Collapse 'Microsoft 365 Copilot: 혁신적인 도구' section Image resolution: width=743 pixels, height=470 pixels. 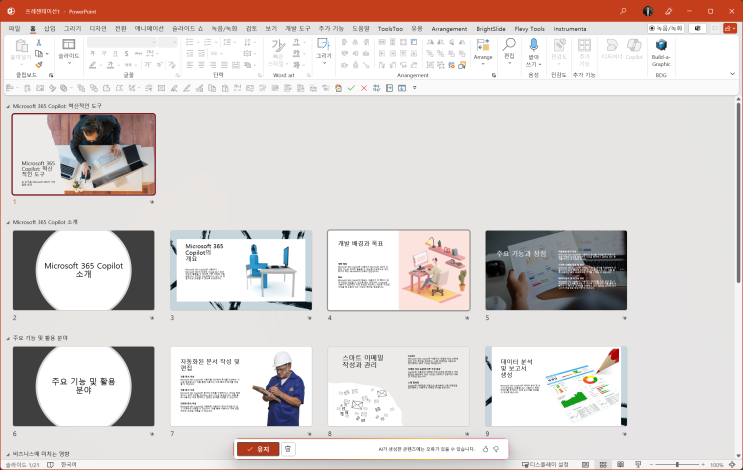[x=8, y=106]
